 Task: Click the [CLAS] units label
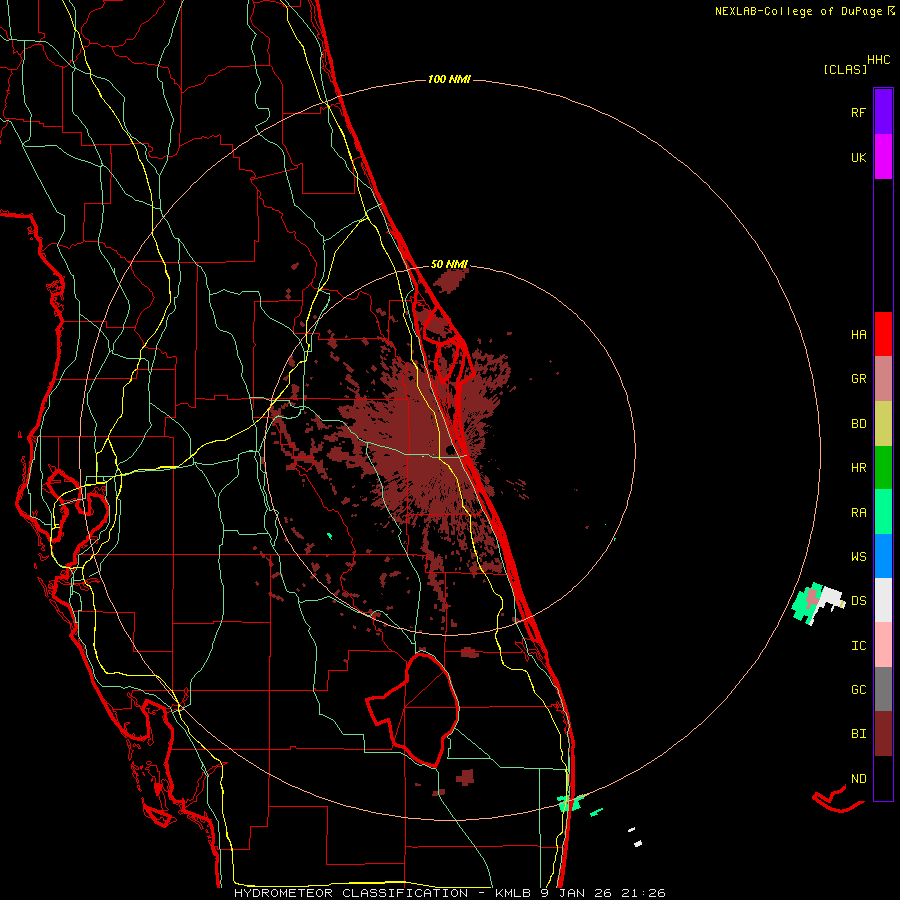pos(845,69)
